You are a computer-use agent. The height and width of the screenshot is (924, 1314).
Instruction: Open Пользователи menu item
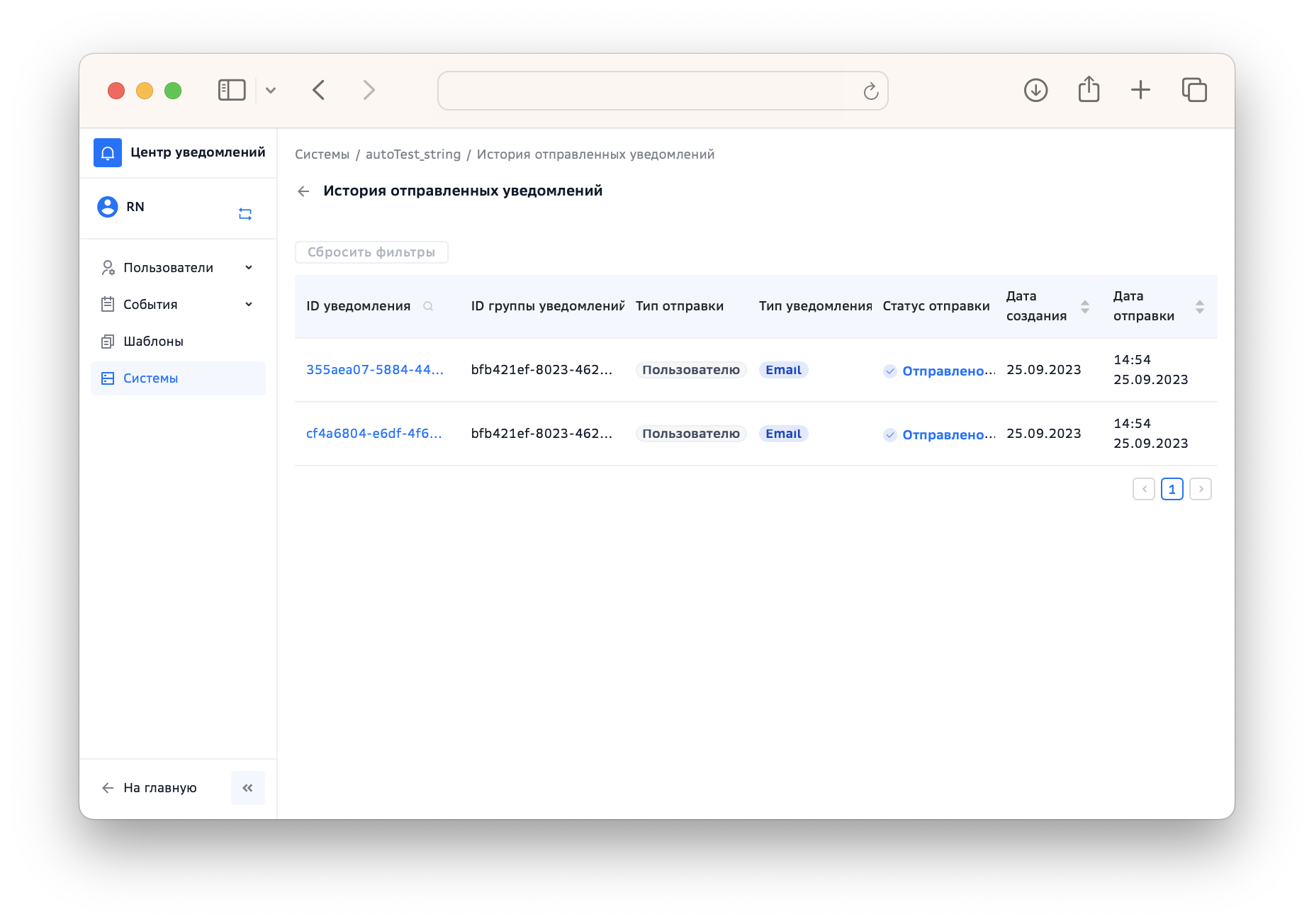pos(178,268)
